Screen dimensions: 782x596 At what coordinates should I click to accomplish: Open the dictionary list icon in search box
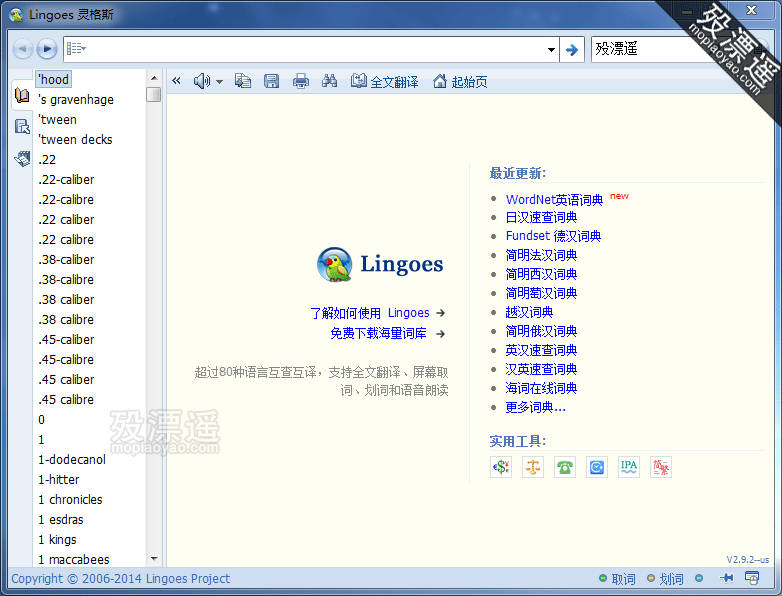pos(76,49)
